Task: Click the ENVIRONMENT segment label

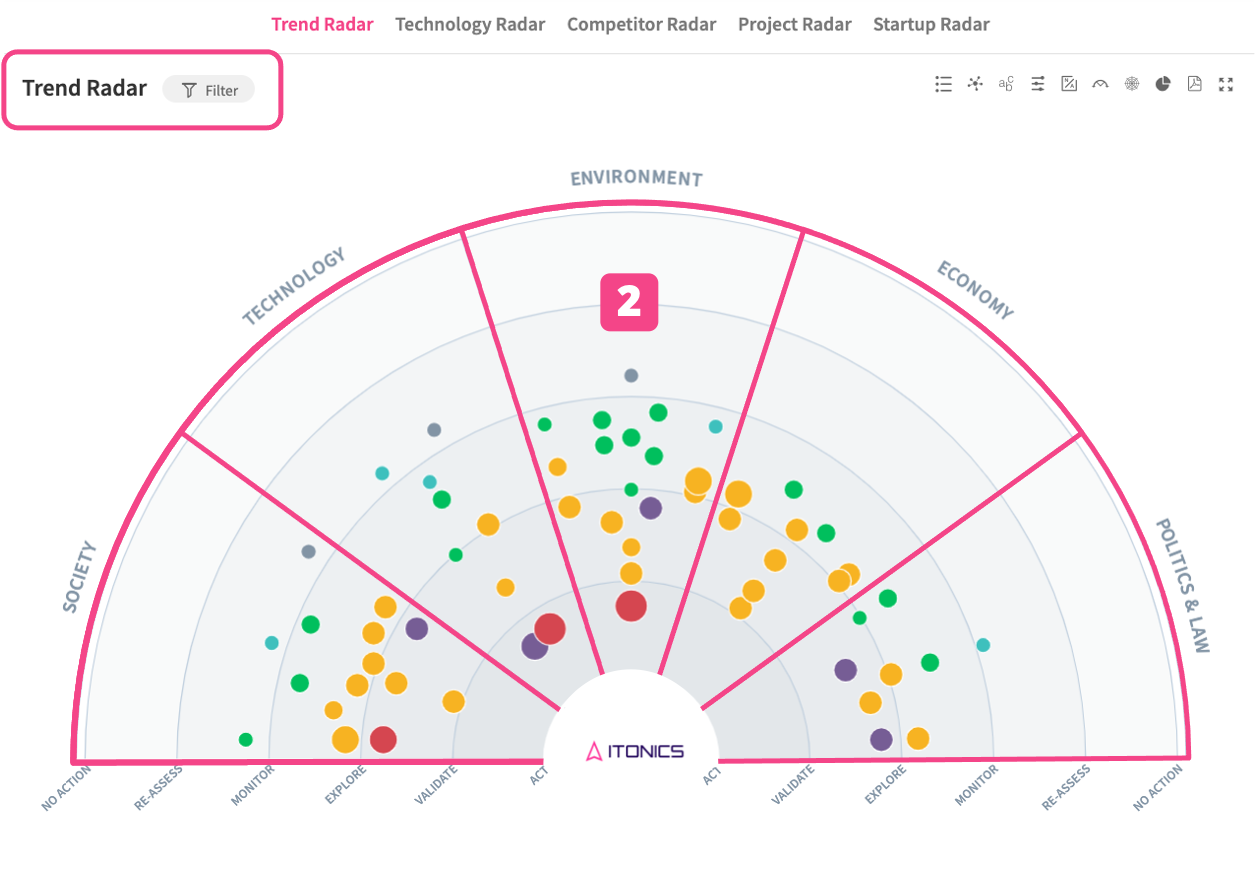Action: [x=636, y=179]
